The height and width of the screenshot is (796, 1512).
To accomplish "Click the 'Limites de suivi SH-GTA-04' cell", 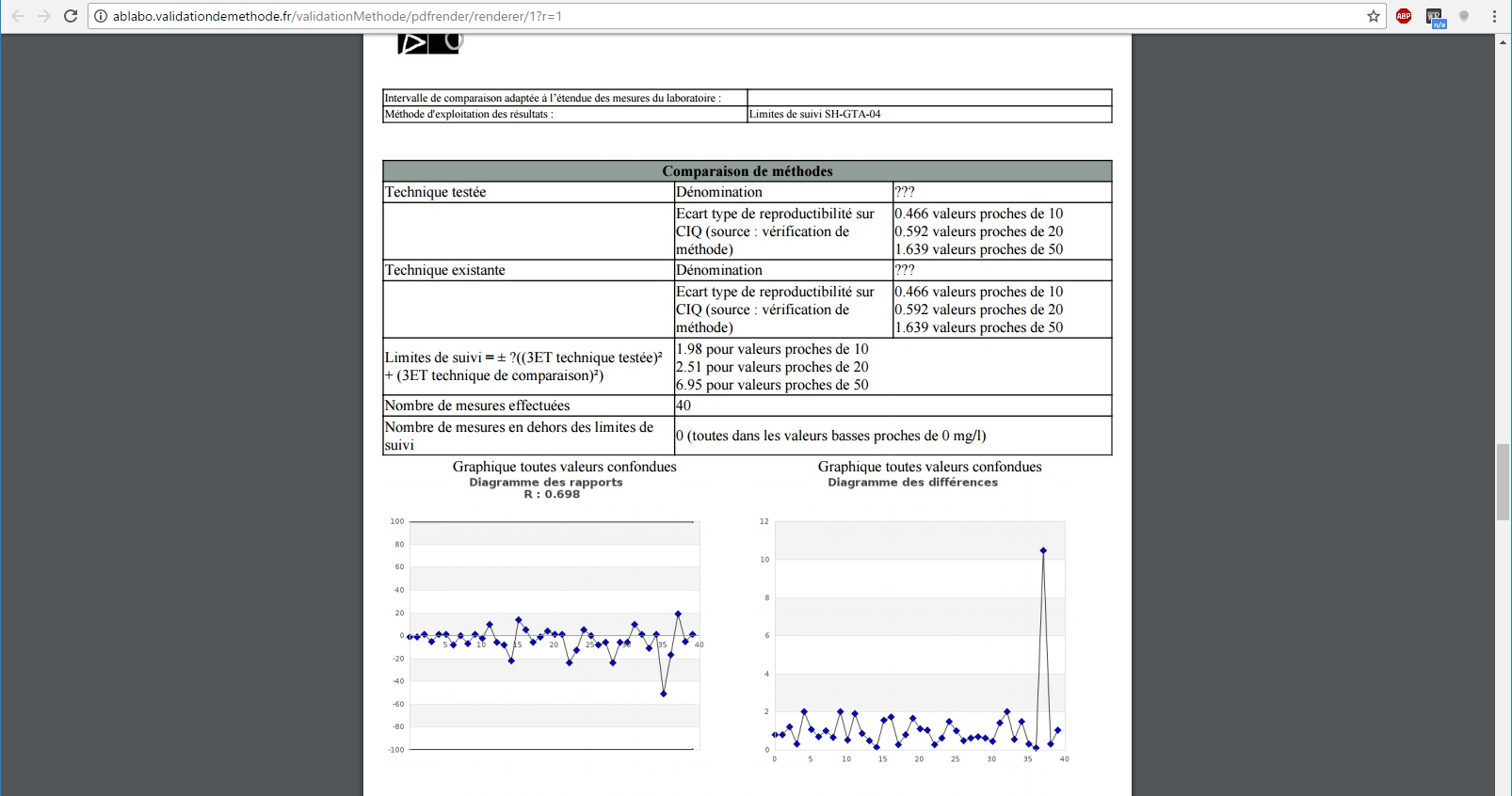I will coord(815,114).
